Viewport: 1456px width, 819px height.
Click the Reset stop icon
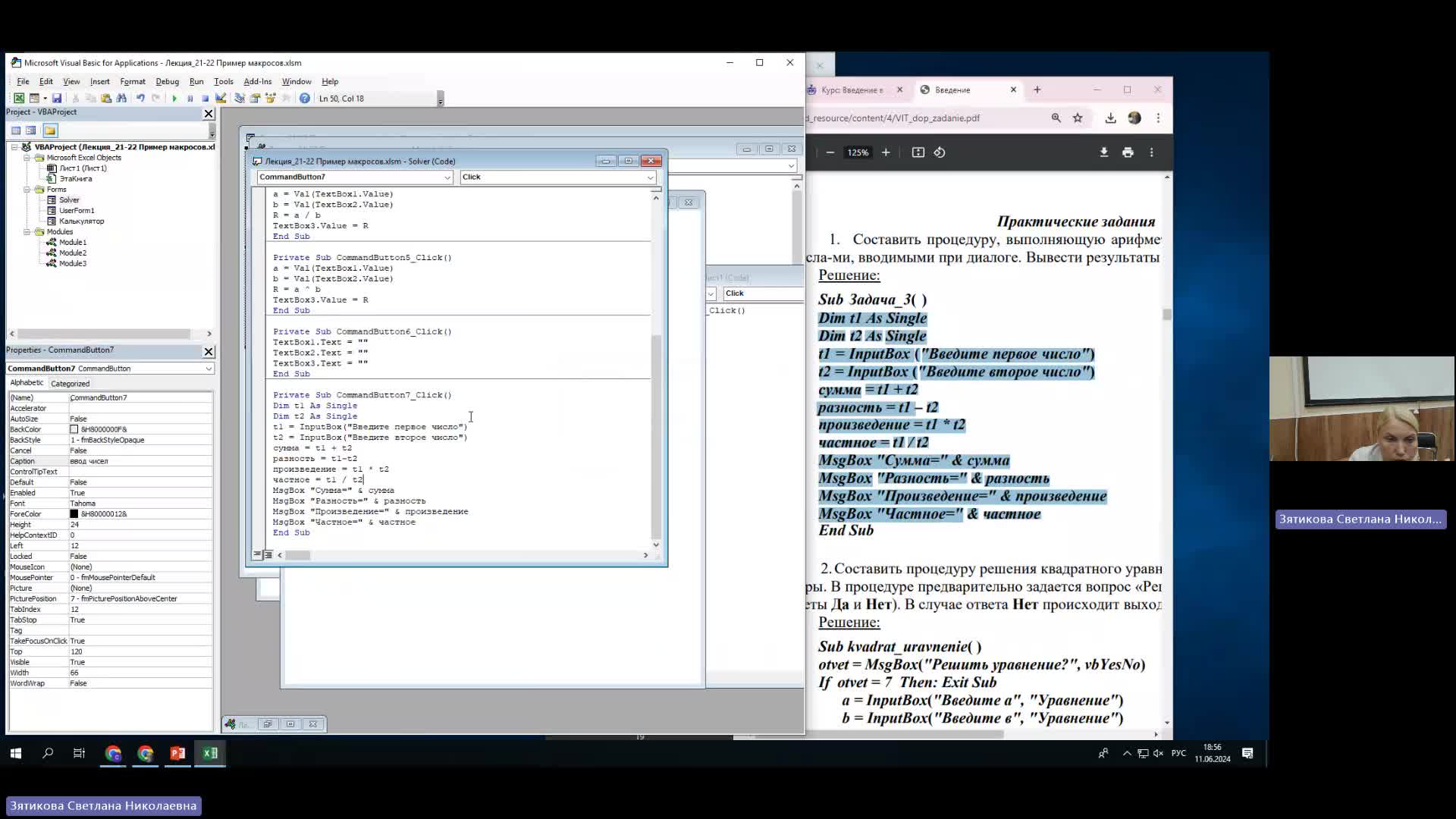point(205,99)
